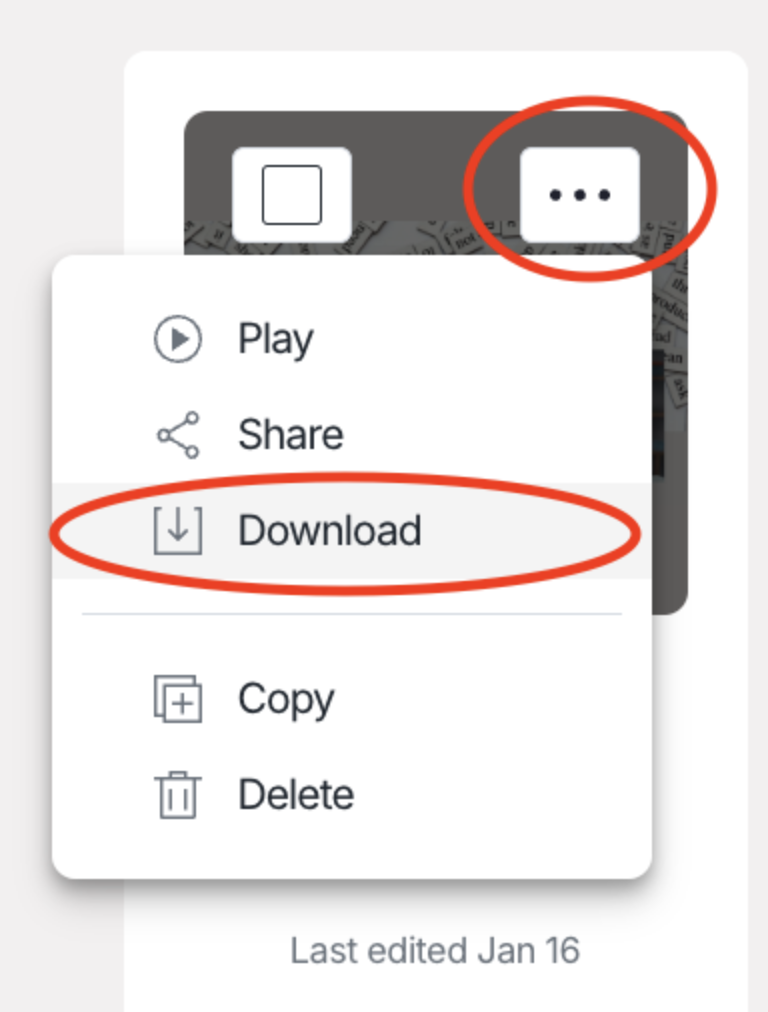Click the three-dots more options icon
This screenshot has height=1012, width=768.
click(x=580, y=195)
